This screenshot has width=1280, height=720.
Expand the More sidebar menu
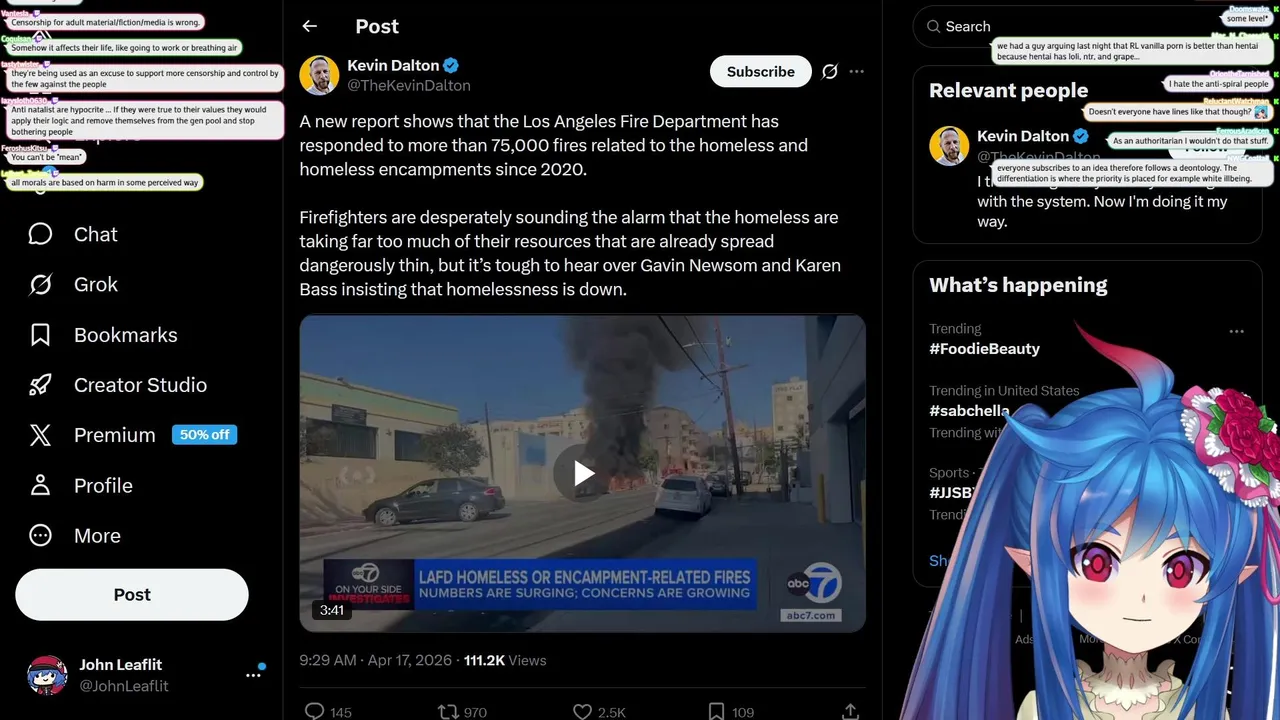point(74,536)
